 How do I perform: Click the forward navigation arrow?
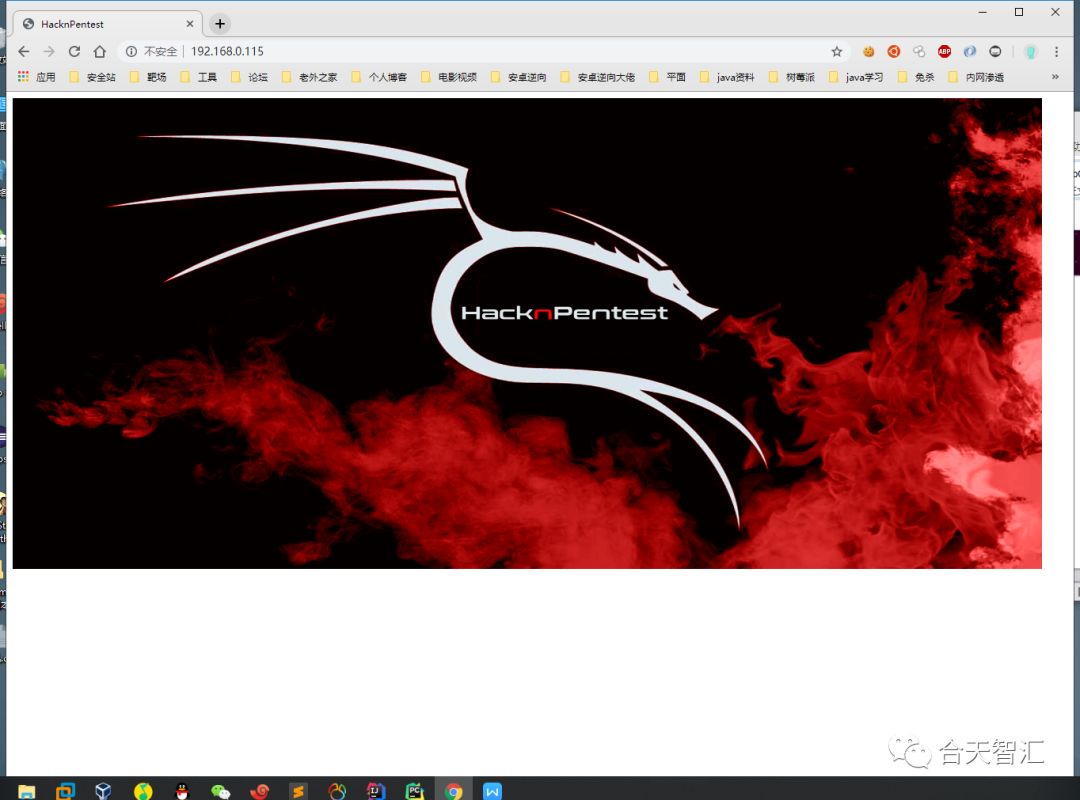pyautogui.click(x=49, y=52)
